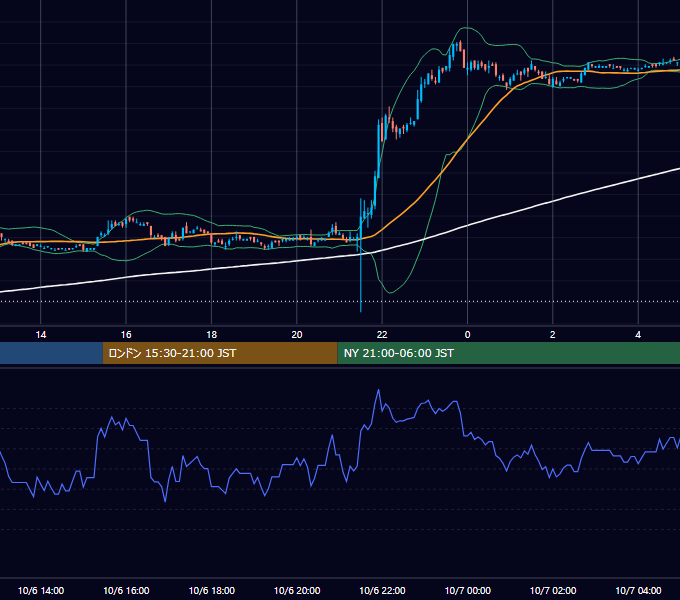Click the 2 hour label on price chart axis

(552, 335)
